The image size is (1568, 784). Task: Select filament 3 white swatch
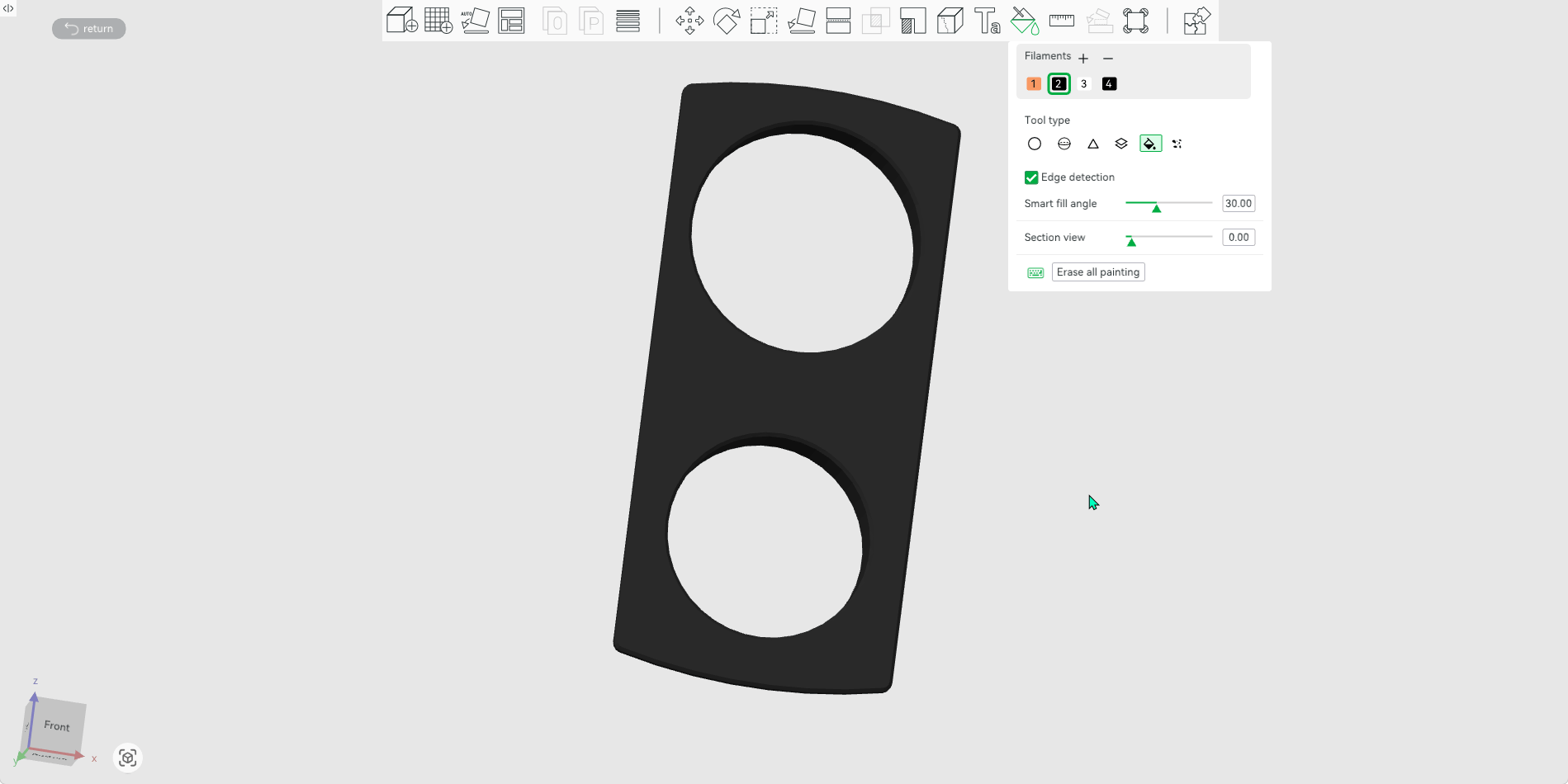click(1084, 83)
